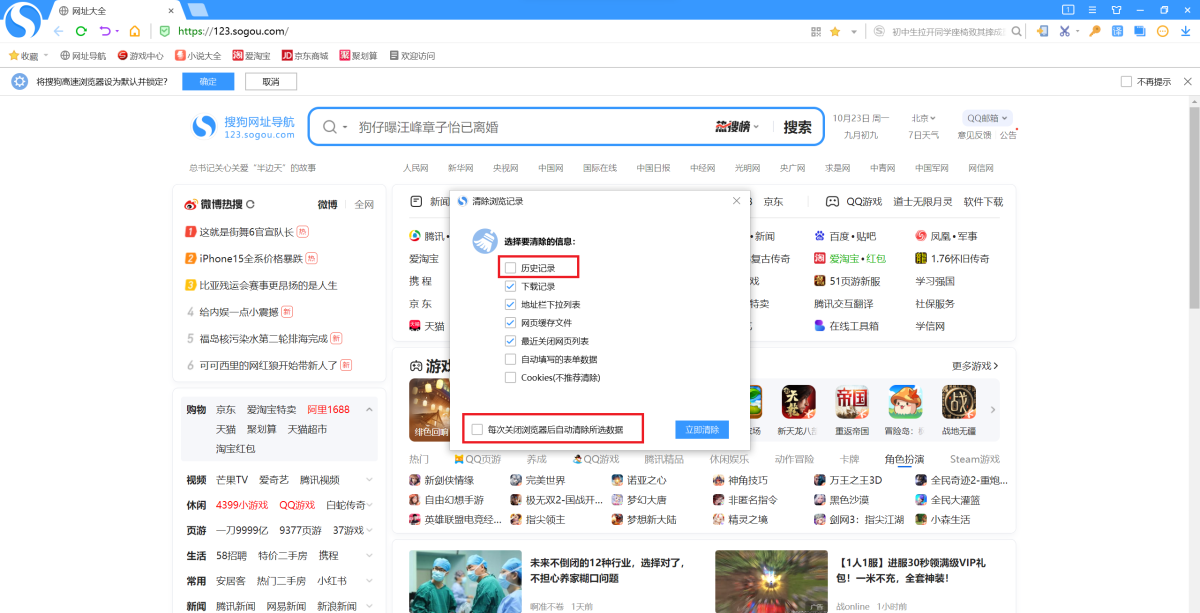Uncheck 网页缓存文件 checkbox
Viewport: 1200px width, 613px height.
coord(510,323)
